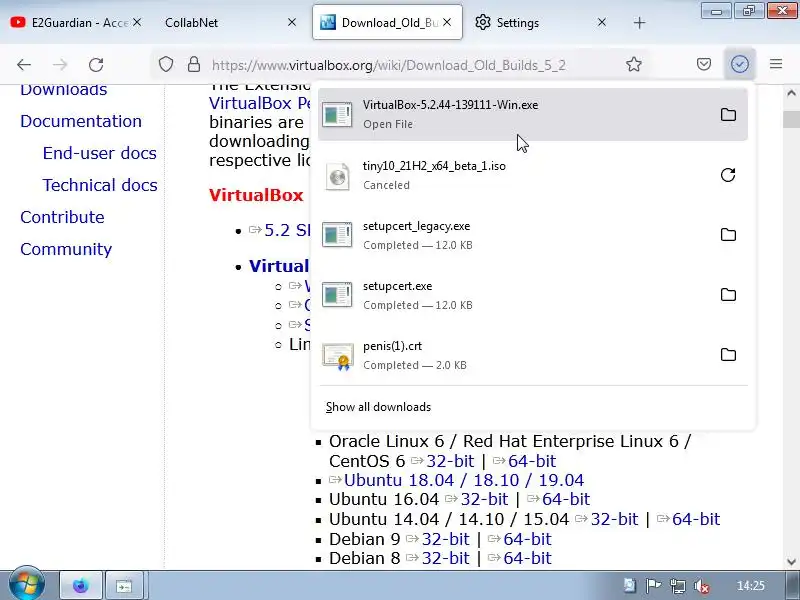The height and width of the screenshot is (600, 800).
Task: Open End-user docs link
Action: 99,153
